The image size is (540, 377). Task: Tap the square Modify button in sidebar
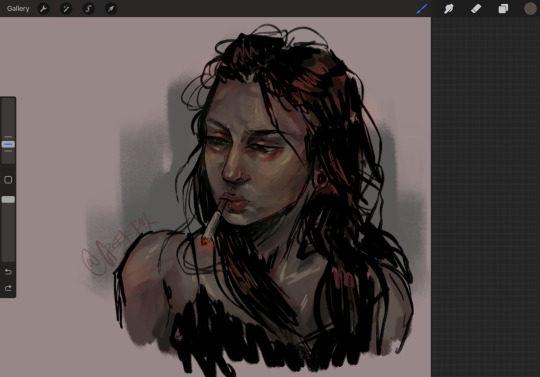pyautogui.click(x=8, y=180)
